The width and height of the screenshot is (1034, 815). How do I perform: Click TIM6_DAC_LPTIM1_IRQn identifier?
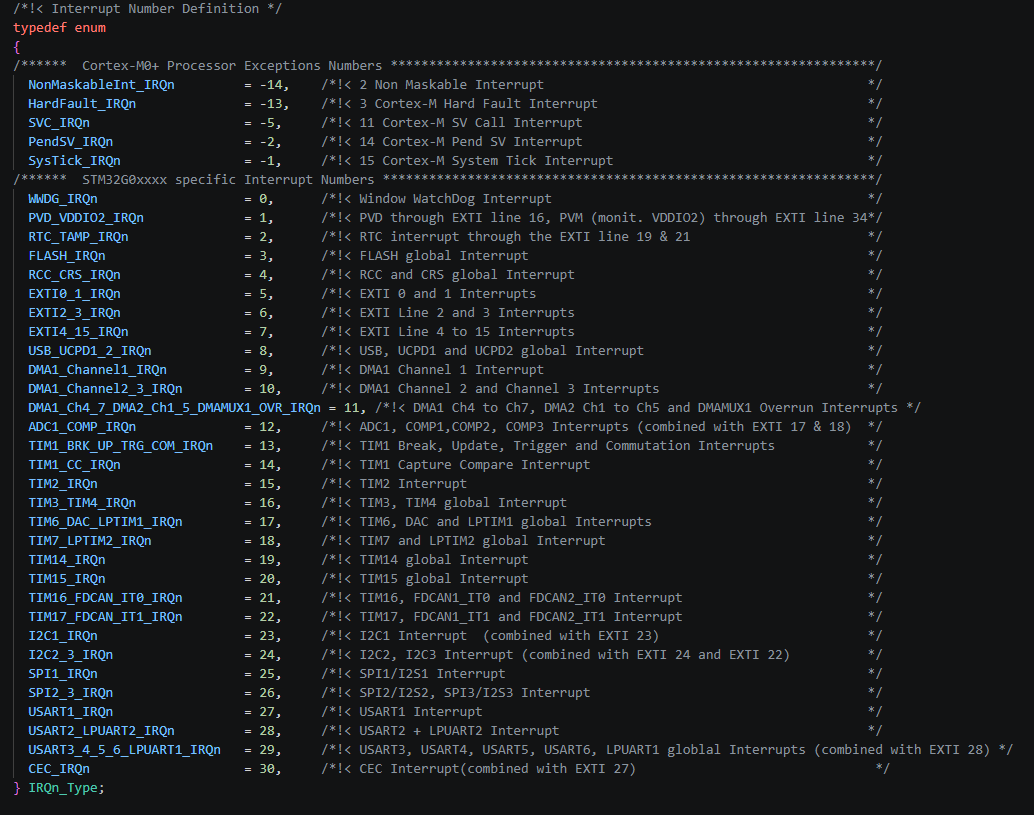tap(105, 522)
